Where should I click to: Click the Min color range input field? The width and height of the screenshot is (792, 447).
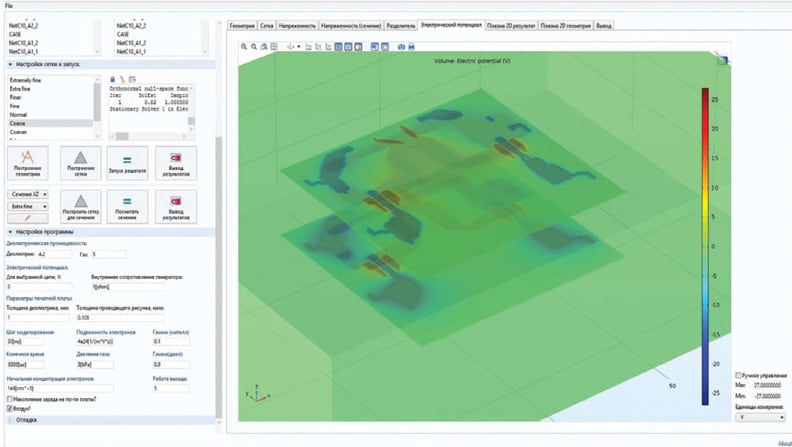[768, 396]
